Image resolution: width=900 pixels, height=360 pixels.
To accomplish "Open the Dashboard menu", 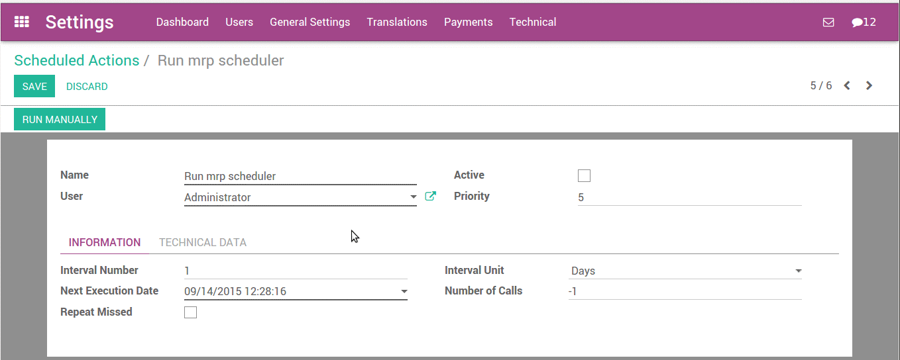I will coord(183,22).
